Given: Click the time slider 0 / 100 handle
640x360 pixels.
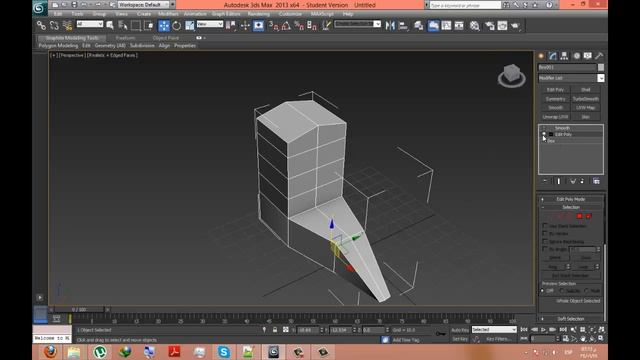Looking at the screenshot, I should 79,310.
